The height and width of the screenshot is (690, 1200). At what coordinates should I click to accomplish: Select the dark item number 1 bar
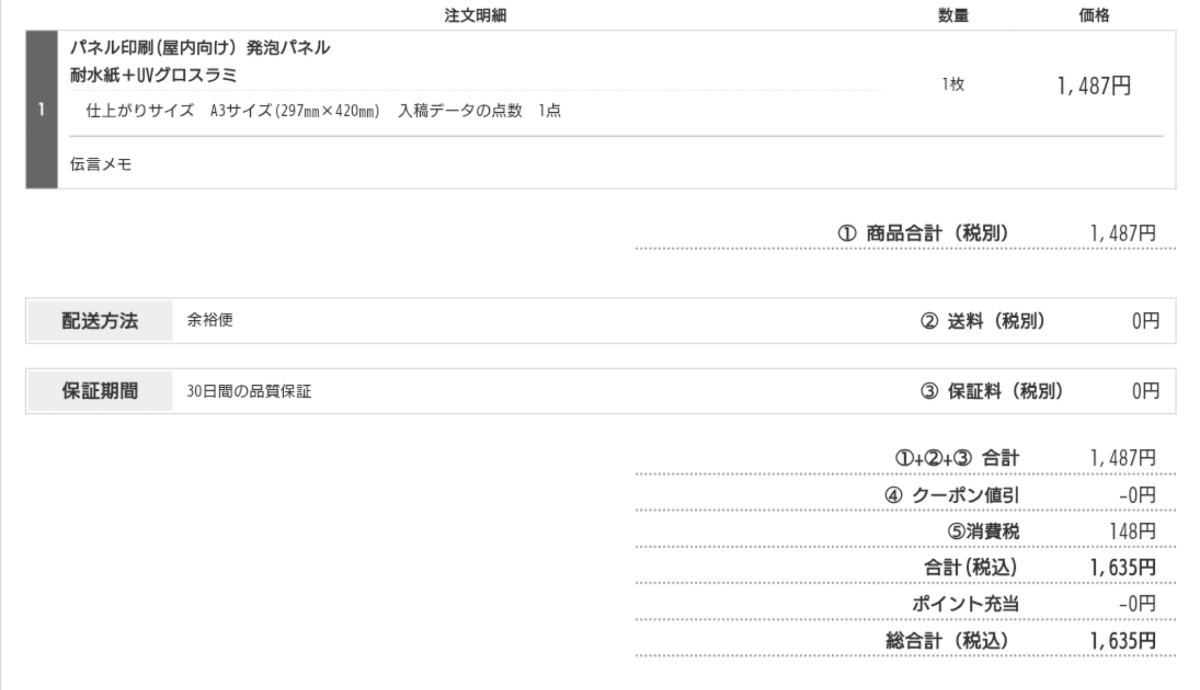click(x=42, y=110)
